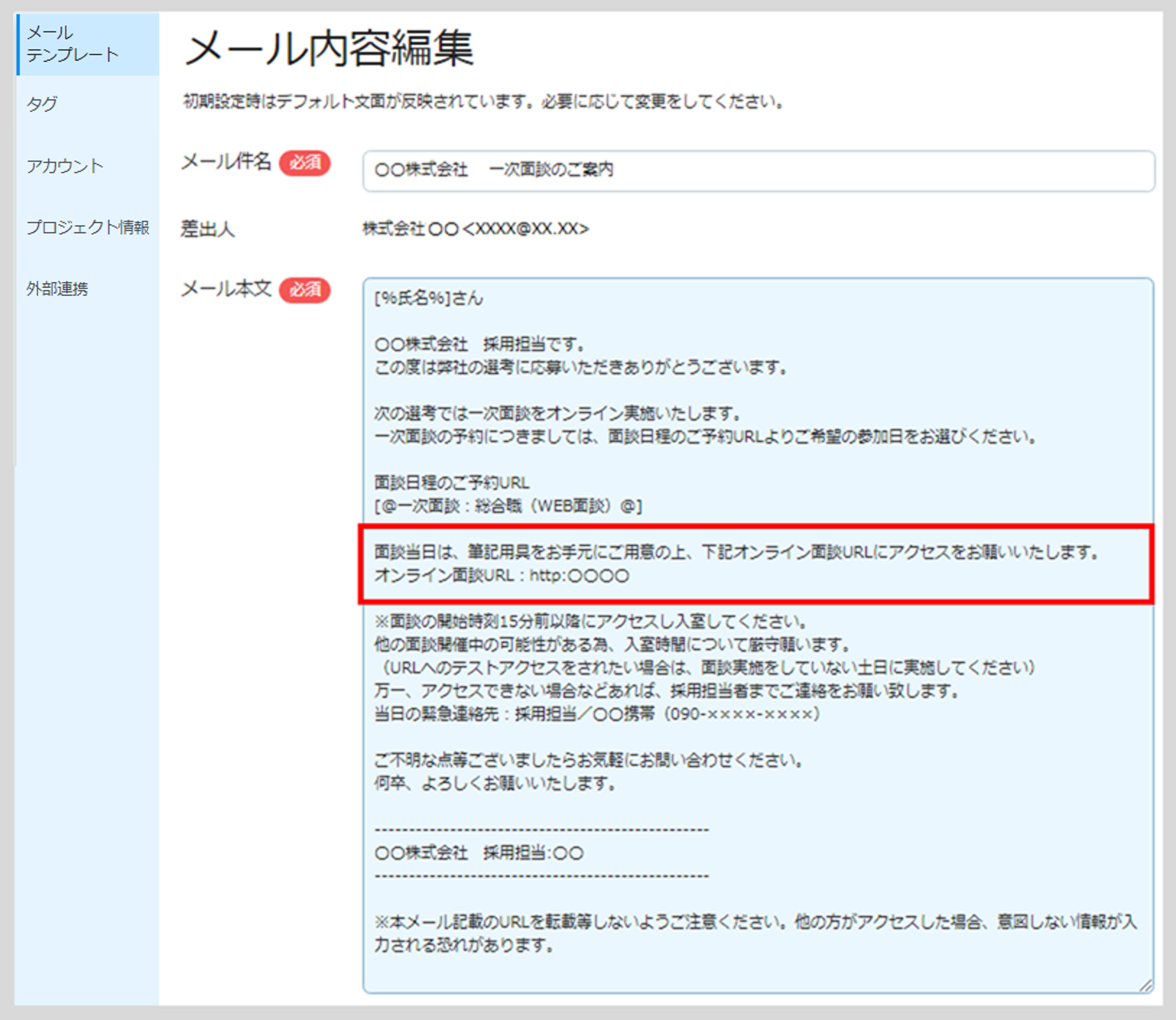The image size is (1176, 1020).
Task: Click the 必須 badge next to メール件名
Action: 305,163
